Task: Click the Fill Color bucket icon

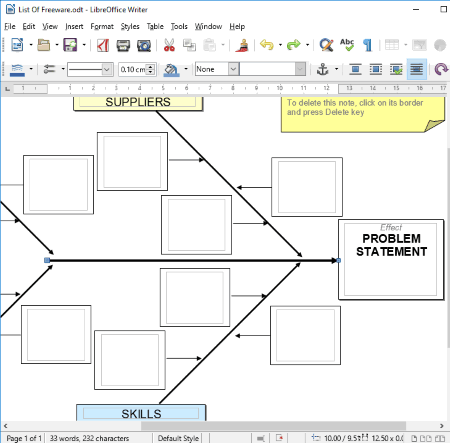Action: 171,70
